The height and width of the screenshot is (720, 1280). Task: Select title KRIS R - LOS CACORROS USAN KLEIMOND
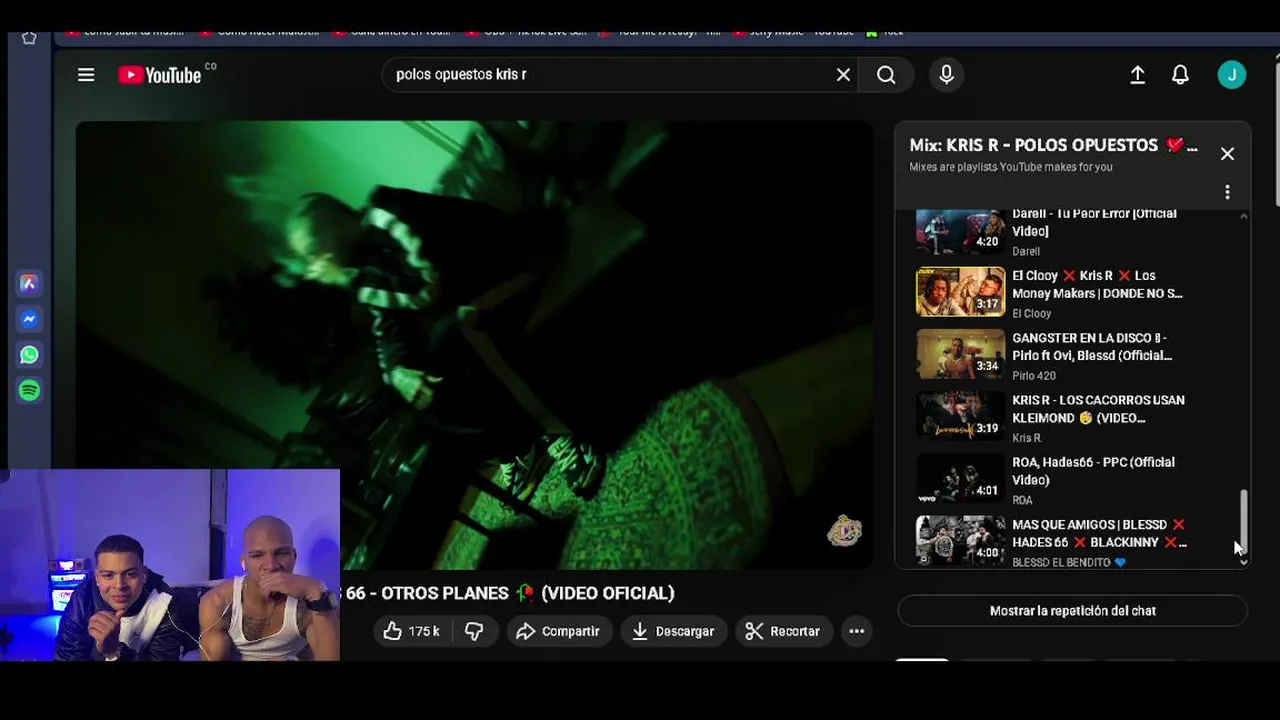coord(1098,409)
